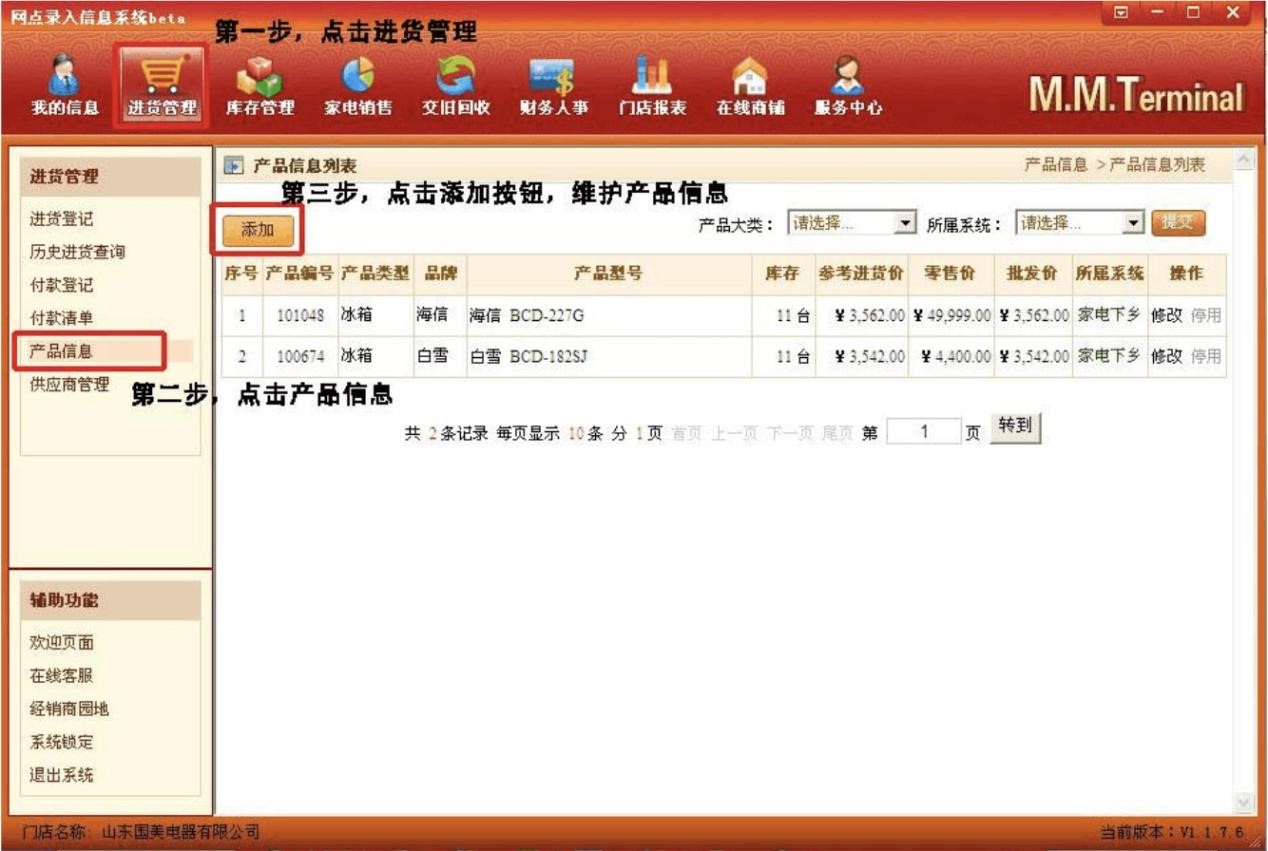Click product number 101048 cell
Viewport: 1268px width, 851px height.
(x=300, y=316)
